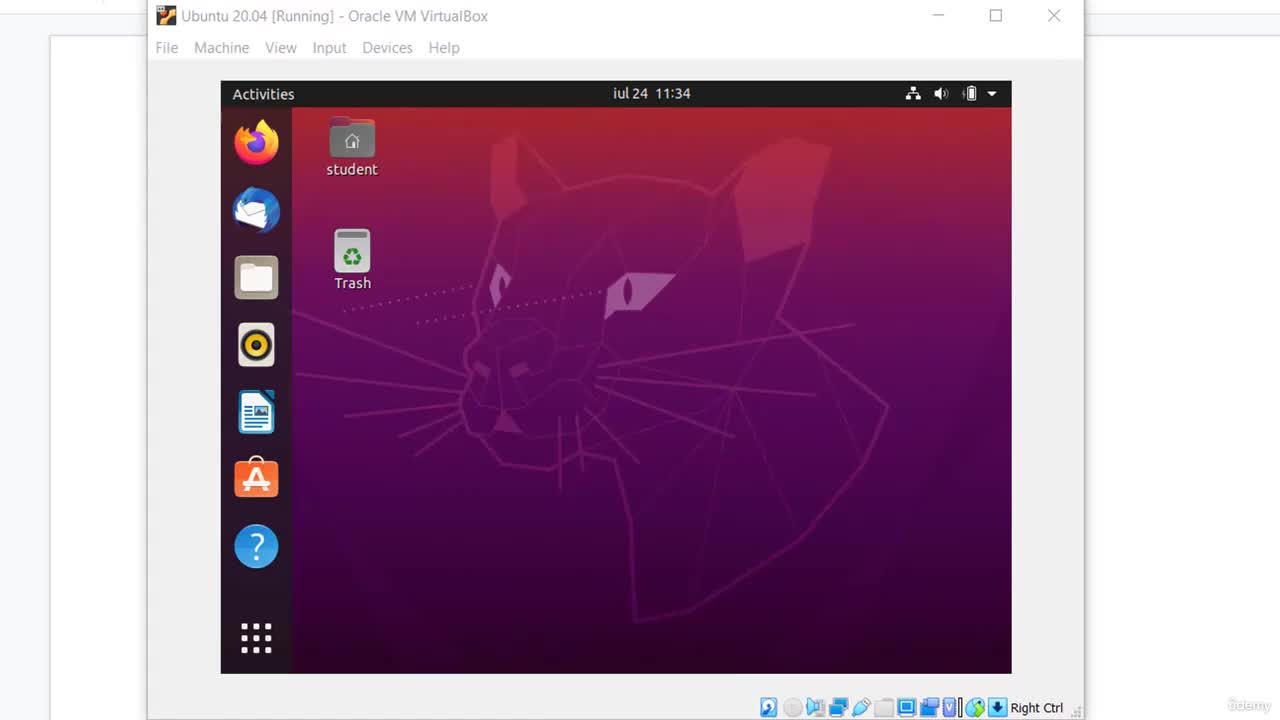Launch Rhythmbox music player from the dock

coord(256,345)
